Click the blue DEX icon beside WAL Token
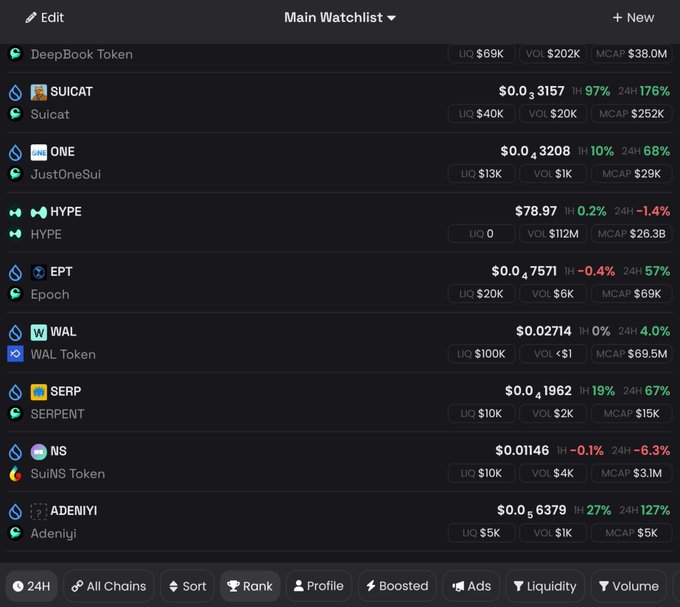 [x=15, y=354]
